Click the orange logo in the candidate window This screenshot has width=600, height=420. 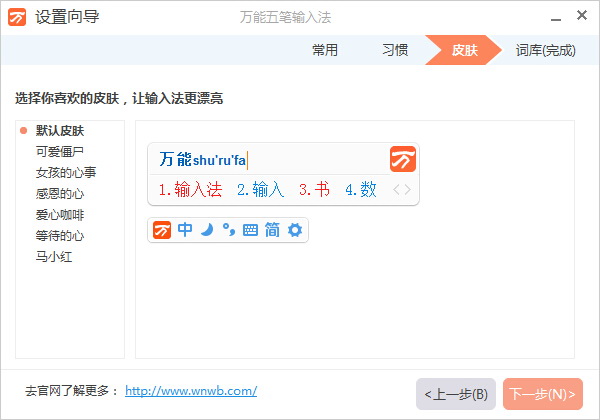(403, 159)
